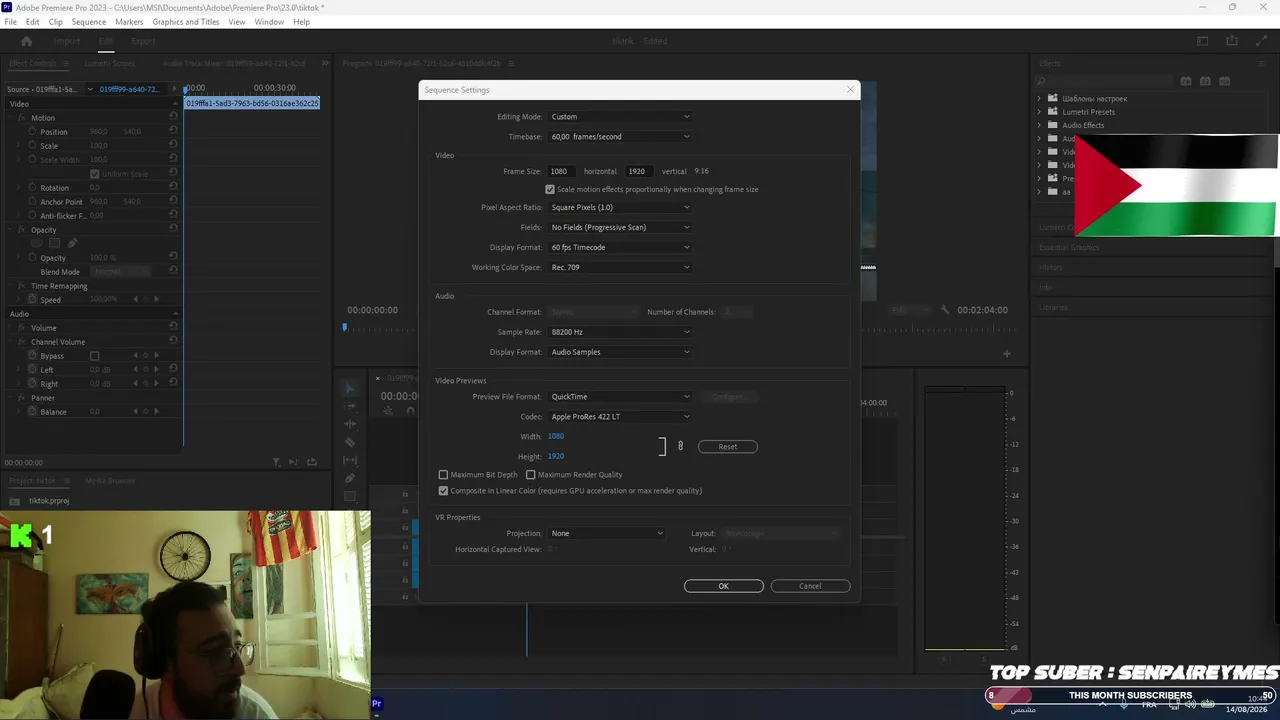Click the filter properties funnel icon
Screen dimensions: 1280x720
click(x=277, y=462)
